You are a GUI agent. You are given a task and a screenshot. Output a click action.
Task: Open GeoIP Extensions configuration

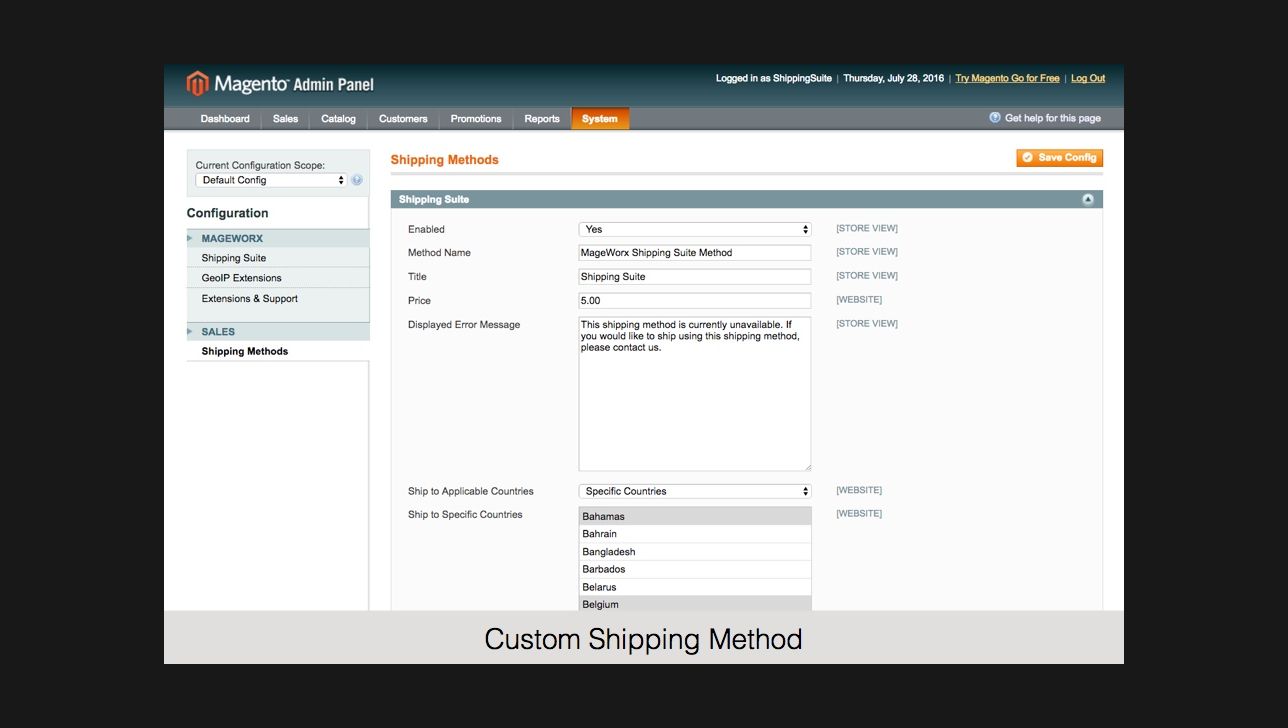point(241,278)
